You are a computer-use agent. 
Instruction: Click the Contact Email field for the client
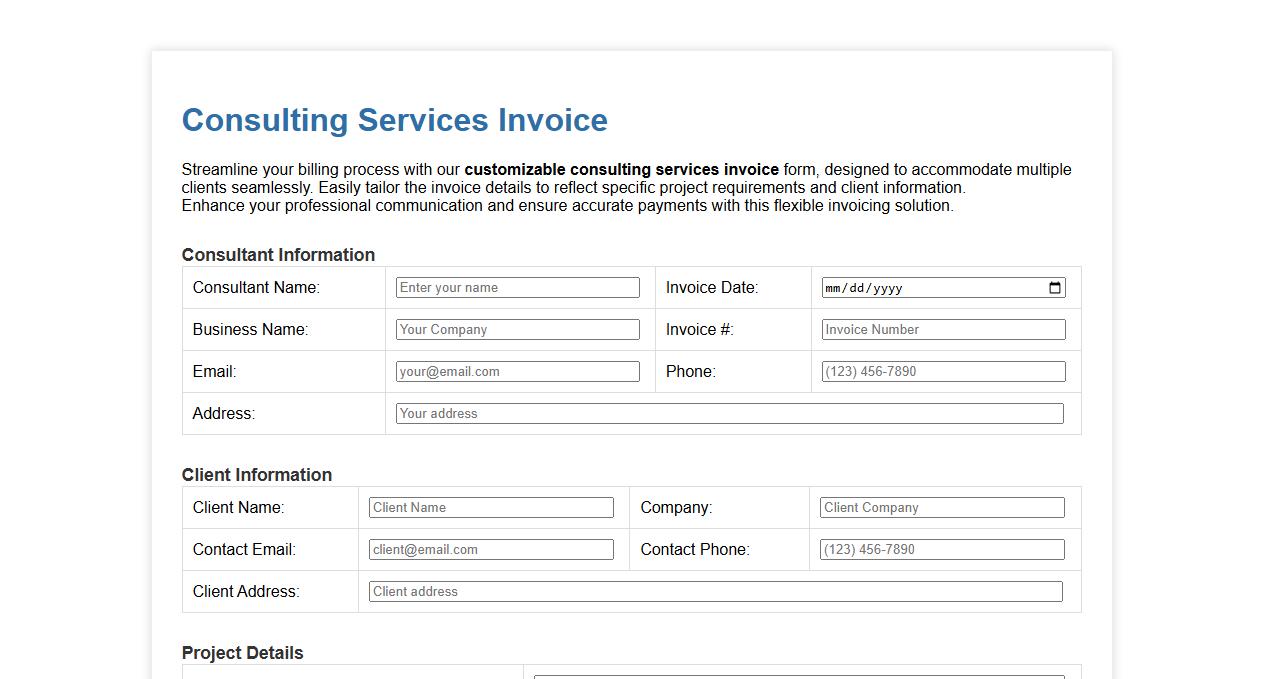point(490,549)
